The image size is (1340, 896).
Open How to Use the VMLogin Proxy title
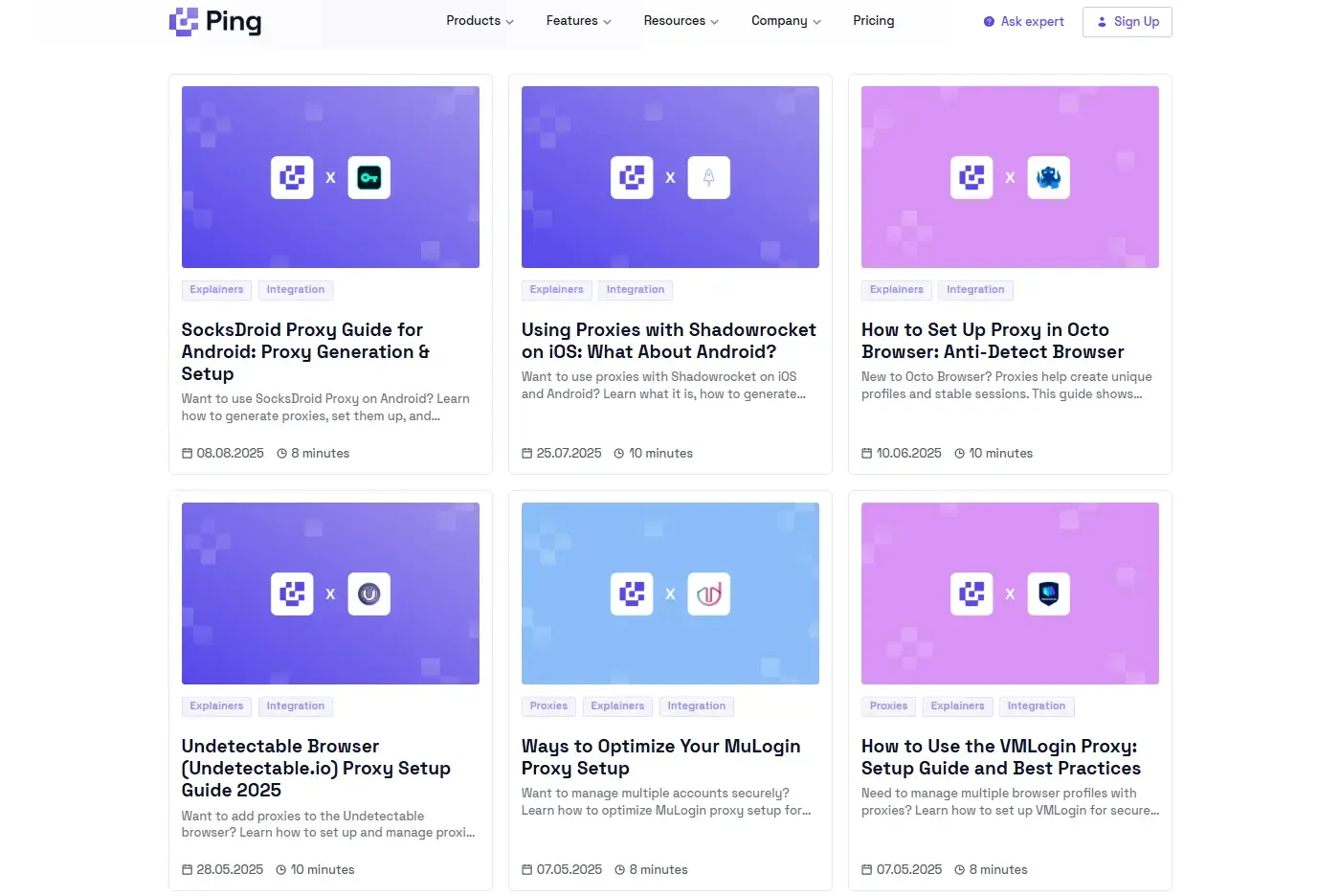(1001, 757)
